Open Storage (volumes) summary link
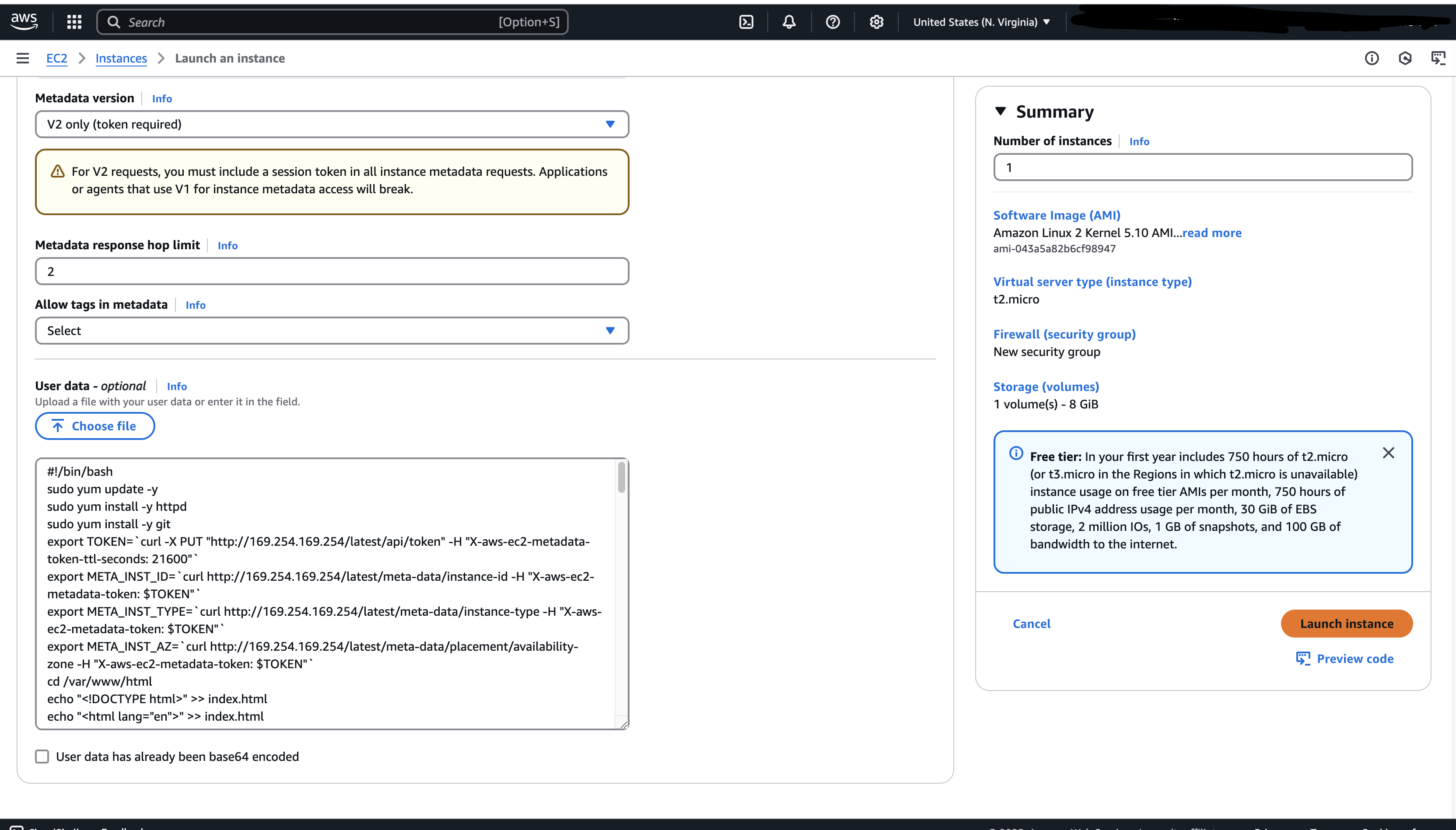The image size is (1456, 830). pos(1046,387)
